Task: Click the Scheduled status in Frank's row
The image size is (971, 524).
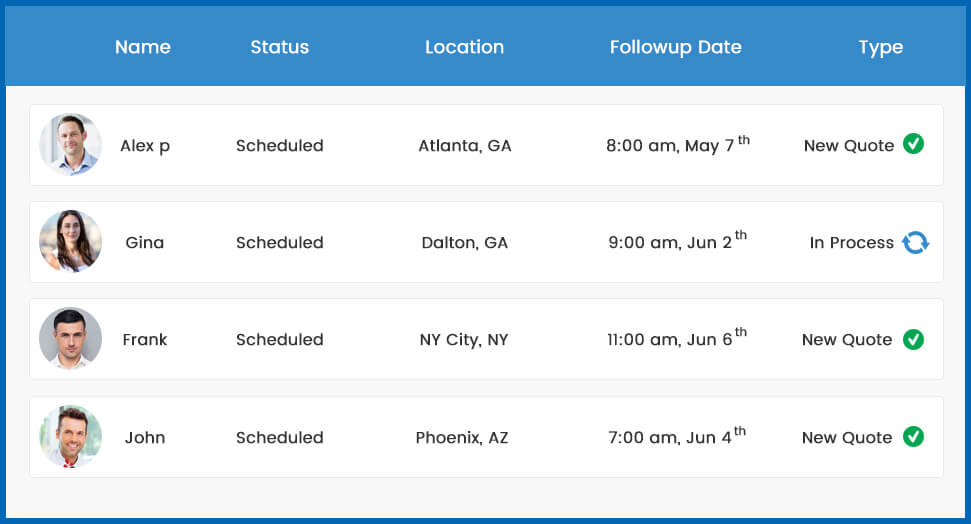Action: pos(280,340)
